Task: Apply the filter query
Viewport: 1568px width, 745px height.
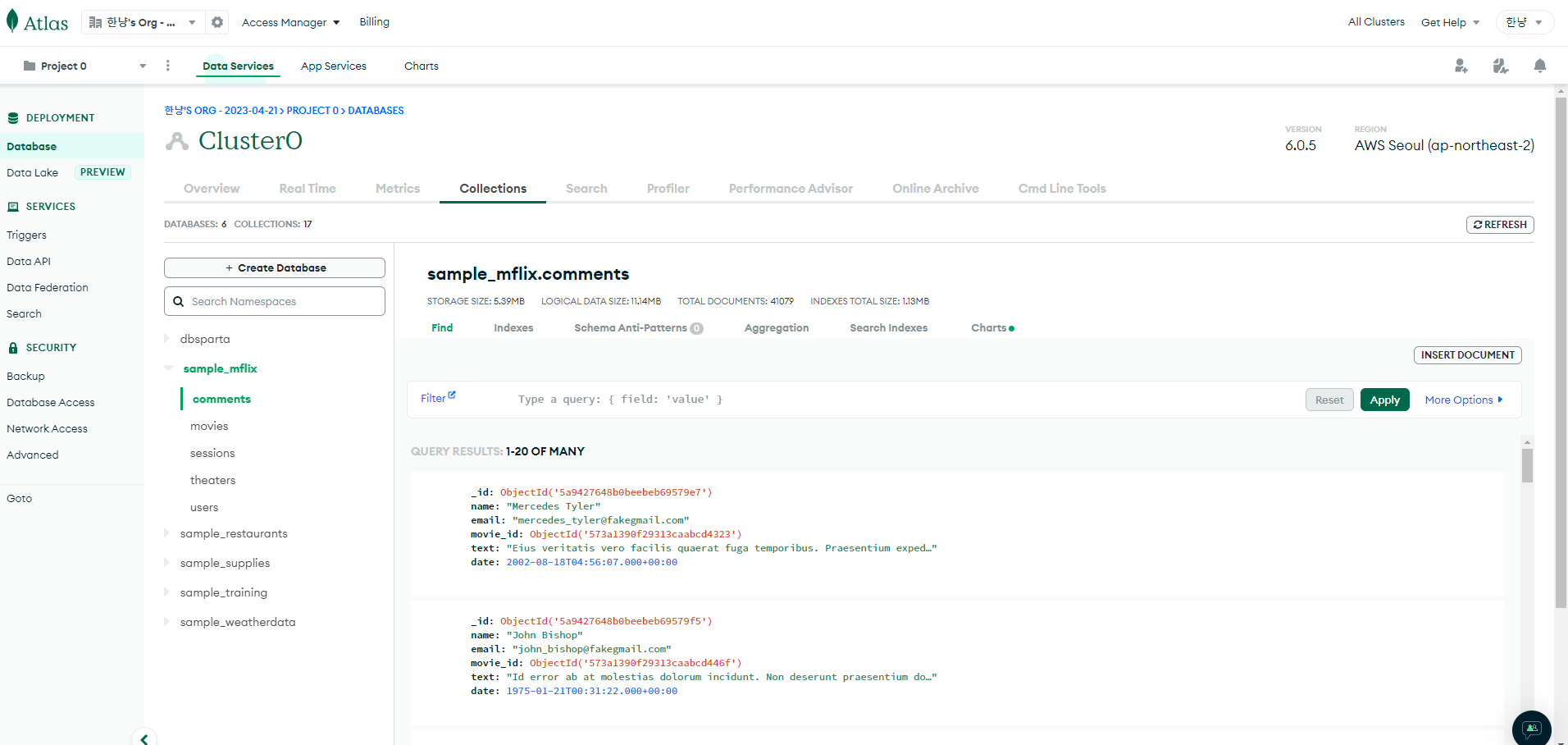Action: (1385, 400)
